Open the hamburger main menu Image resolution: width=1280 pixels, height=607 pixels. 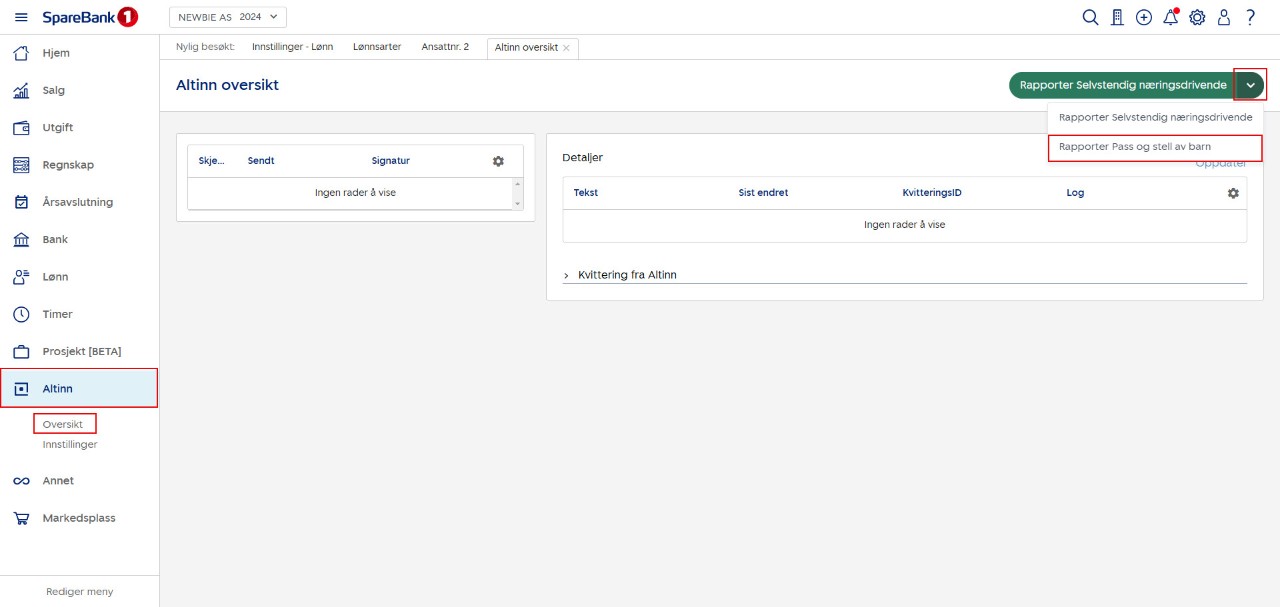21,18
